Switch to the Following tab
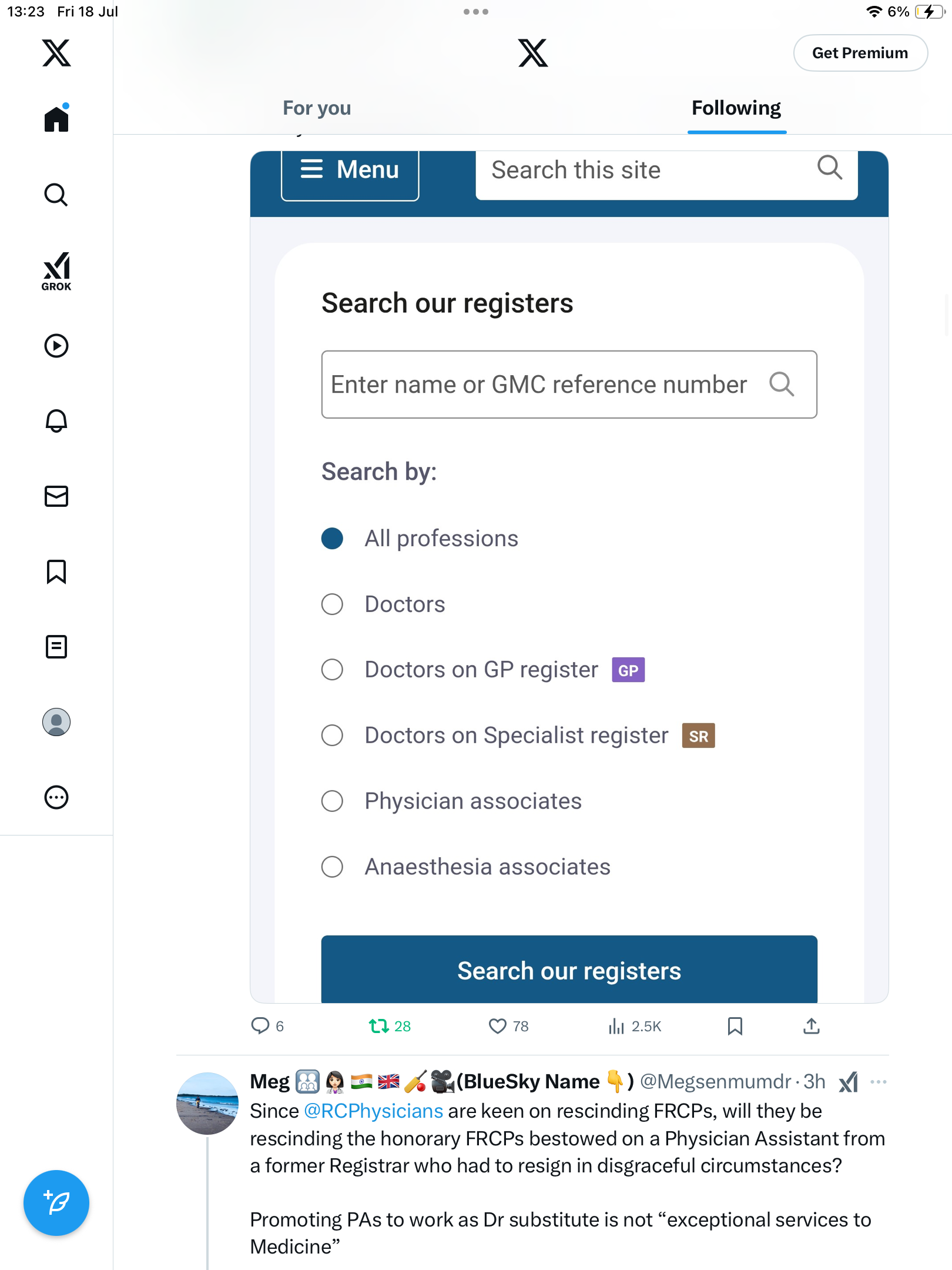This screenshot has width=952, height=1270. click(736, 108)
